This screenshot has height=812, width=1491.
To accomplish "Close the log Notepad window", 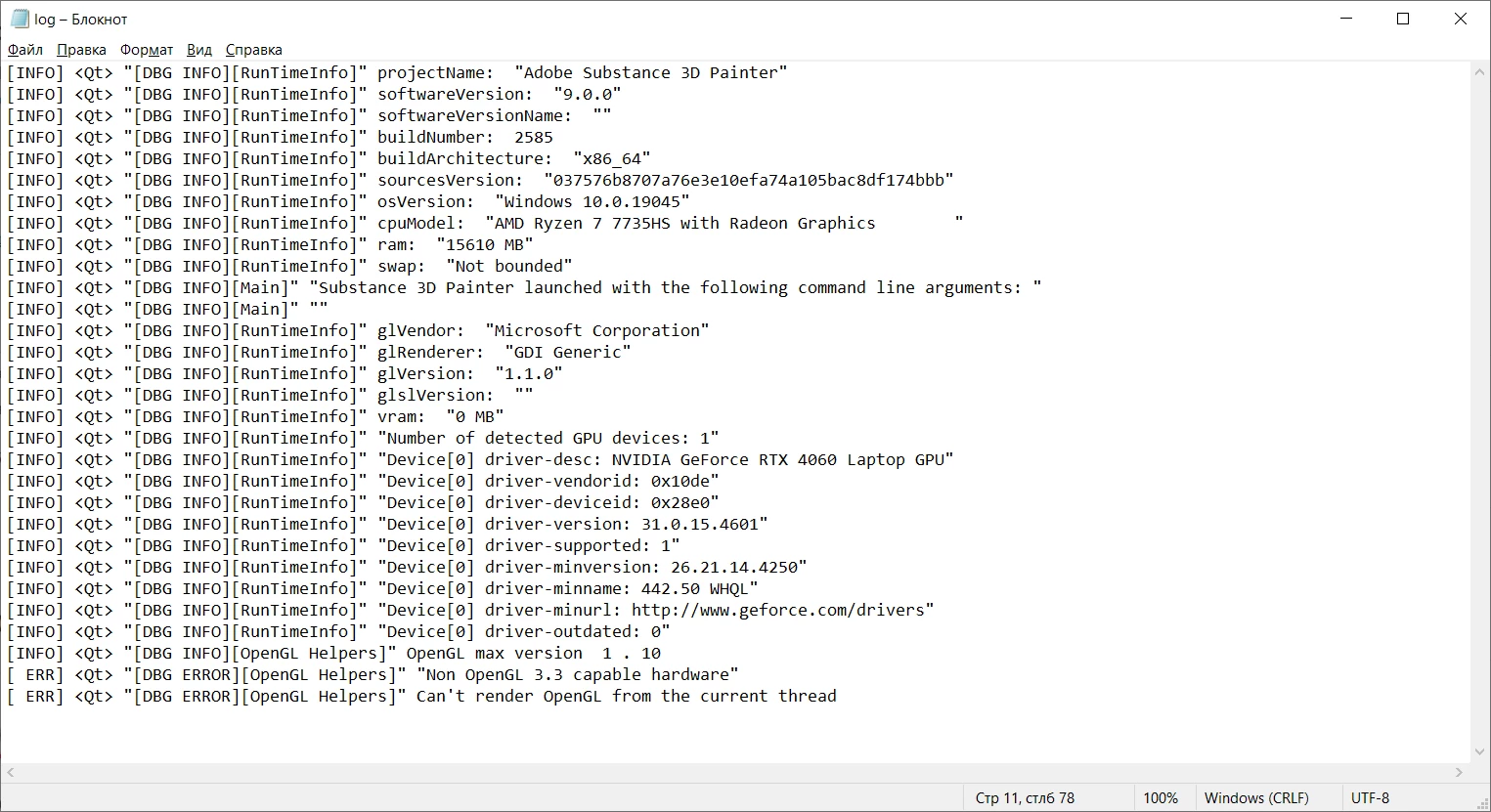I will point(1461,19).
